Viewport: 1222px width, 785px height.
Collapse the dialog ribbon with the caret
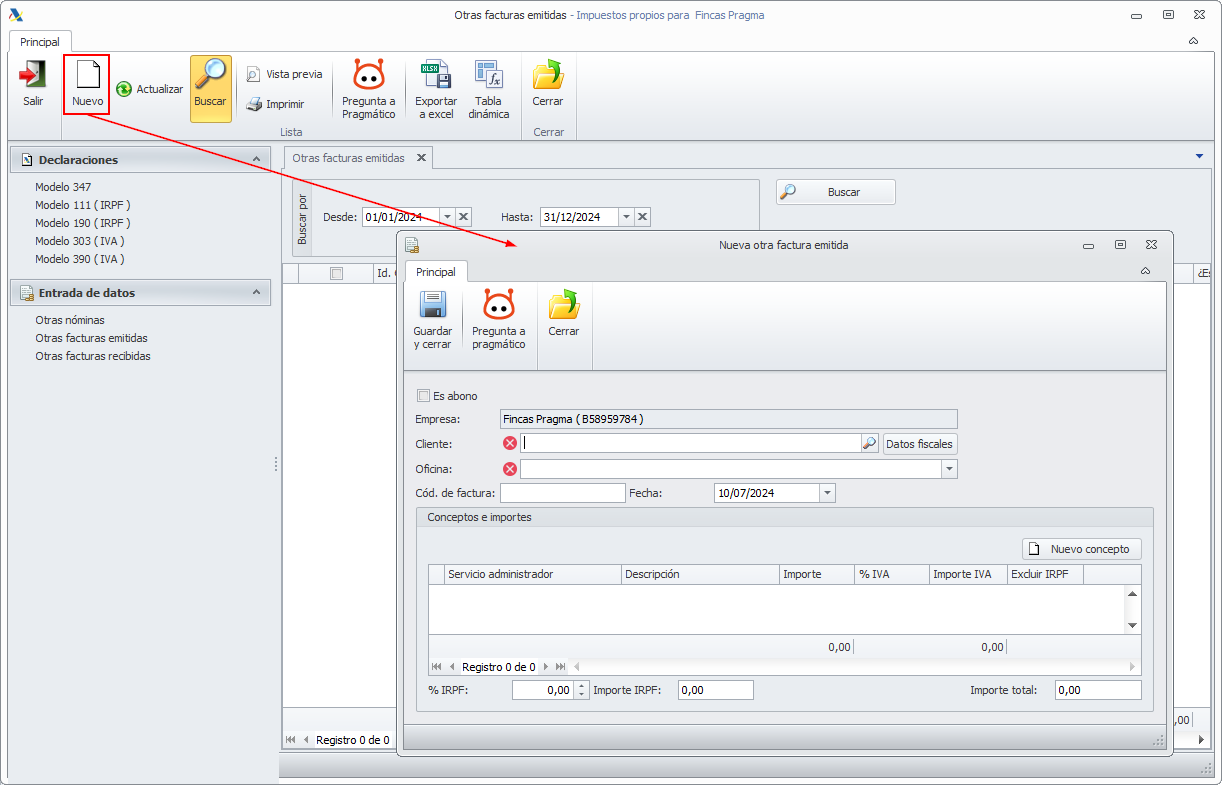[x=1145, y=271]
